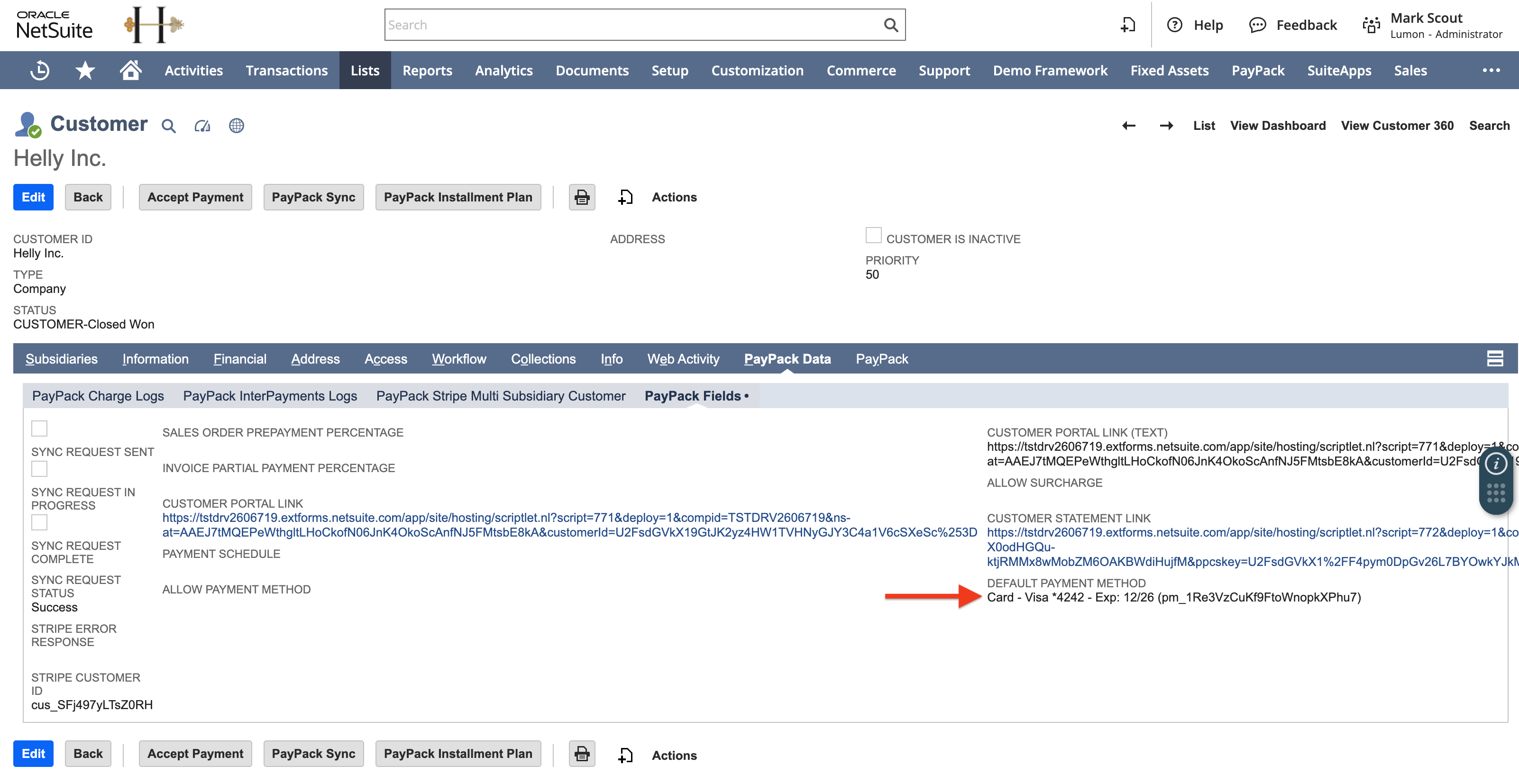Toggle the Sync Request In Progress checkbox

point(39,469)
